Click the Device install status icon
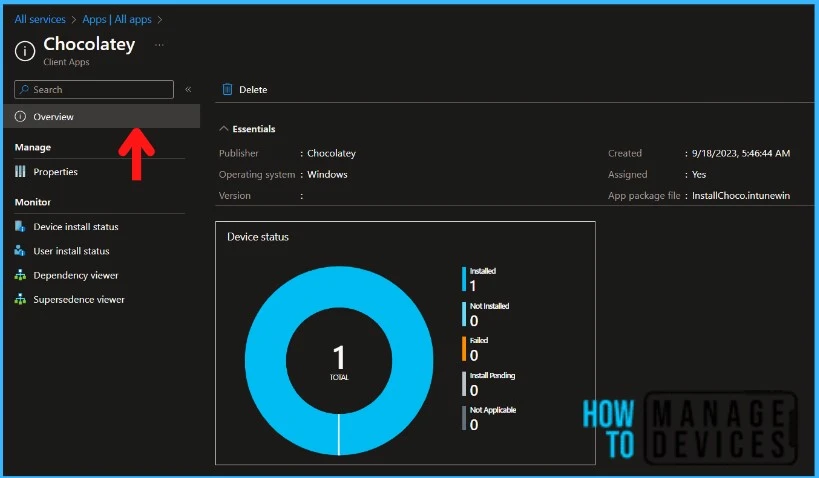This screenshot has width=819, height=478. coord(20,226)
